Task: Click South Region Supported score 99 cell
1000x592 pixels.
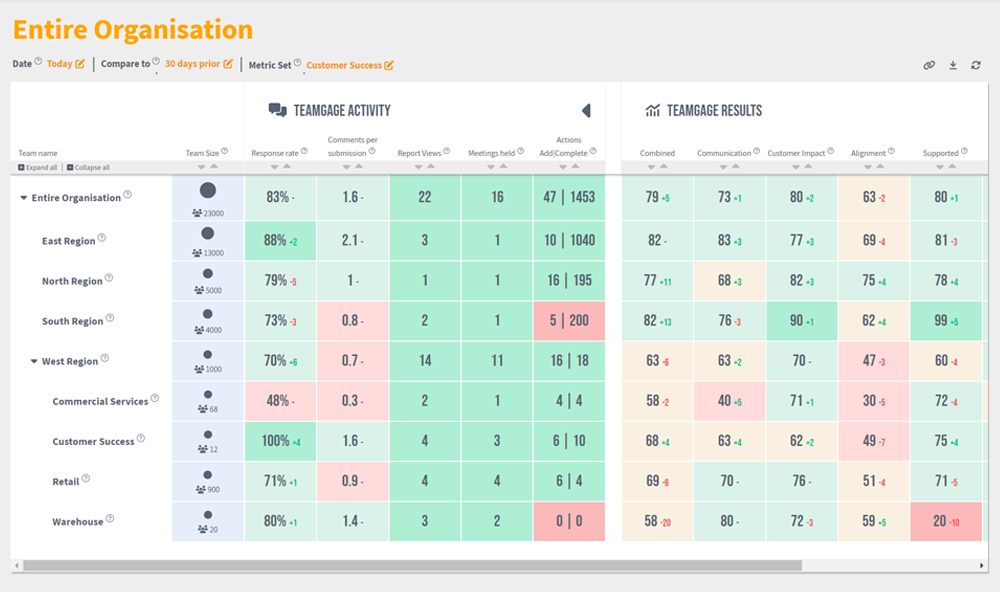Action: (x=946, y=321)
